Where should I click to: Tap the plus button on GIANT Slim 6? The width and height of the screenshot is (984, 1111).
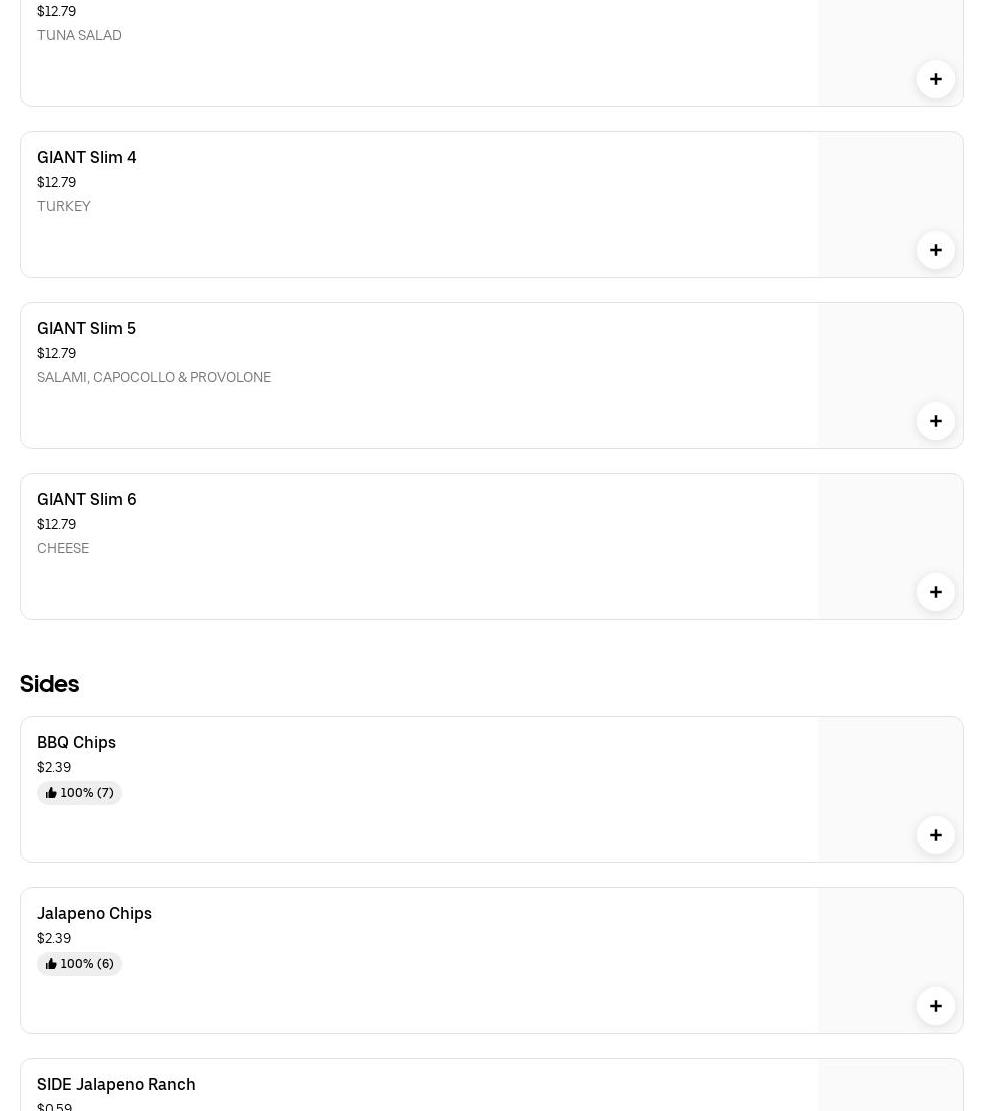click(935, 592)
